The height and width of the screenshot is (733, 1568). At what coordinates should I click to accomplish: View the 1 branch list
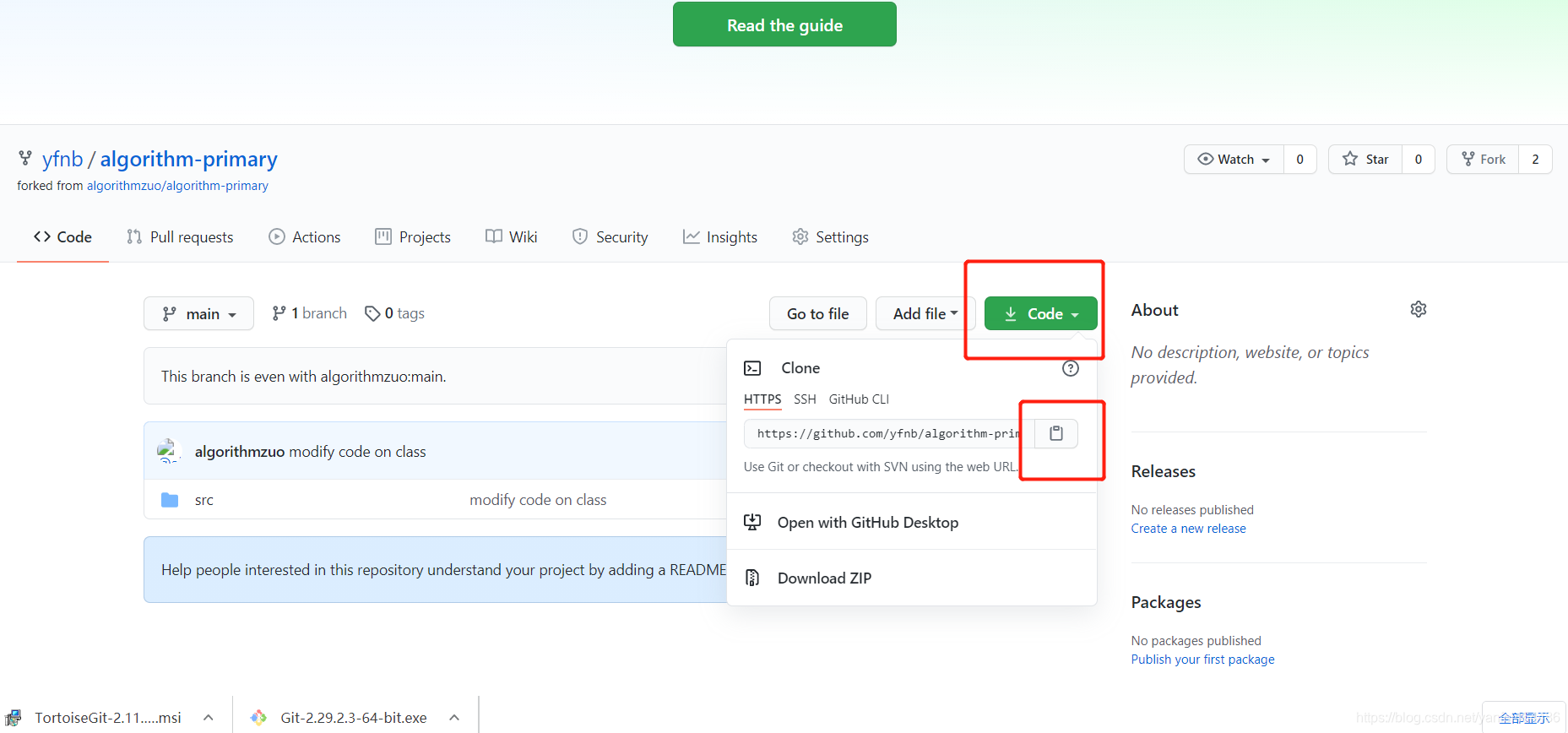click(309, 313)
